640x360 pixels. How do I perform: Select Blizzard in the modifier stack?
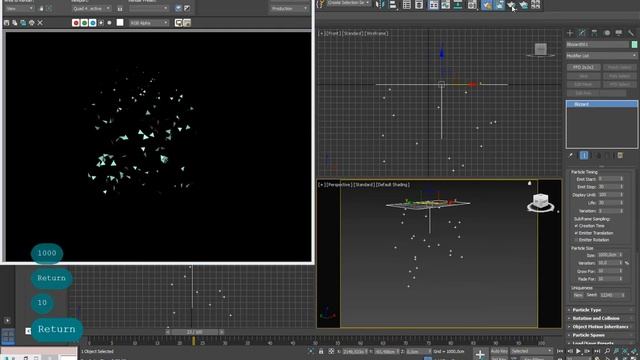click(x=602, y=104)
